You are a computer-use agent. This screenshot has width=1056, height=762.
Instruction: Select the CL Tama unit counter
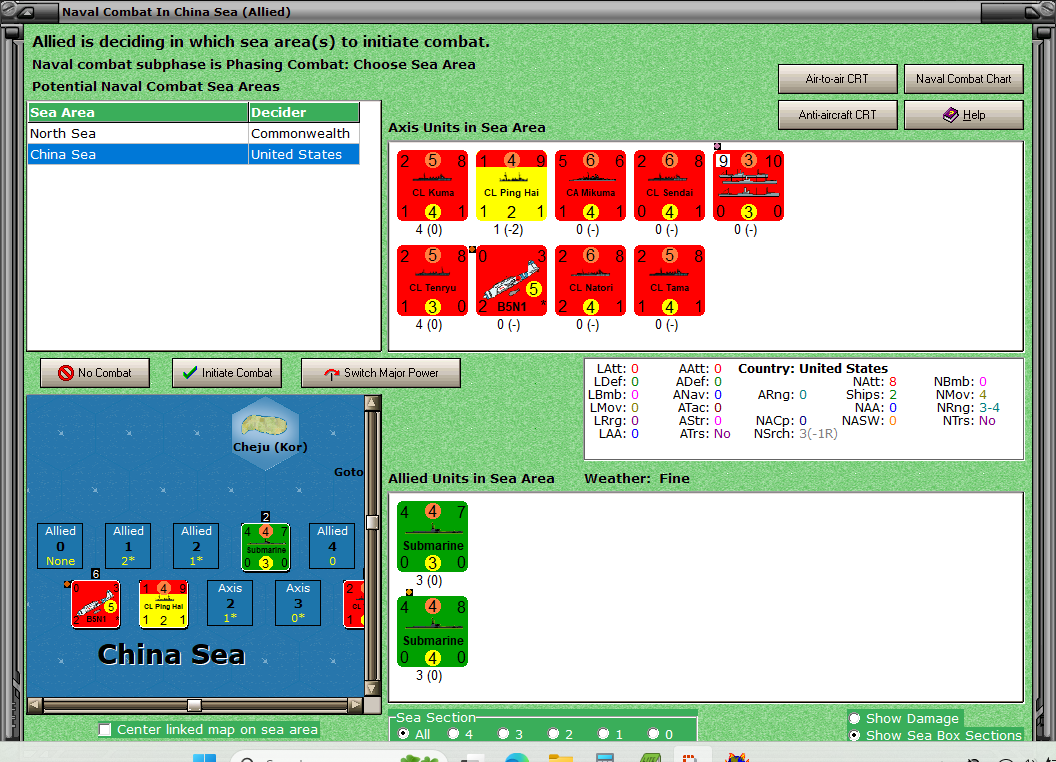pos(669,280)
